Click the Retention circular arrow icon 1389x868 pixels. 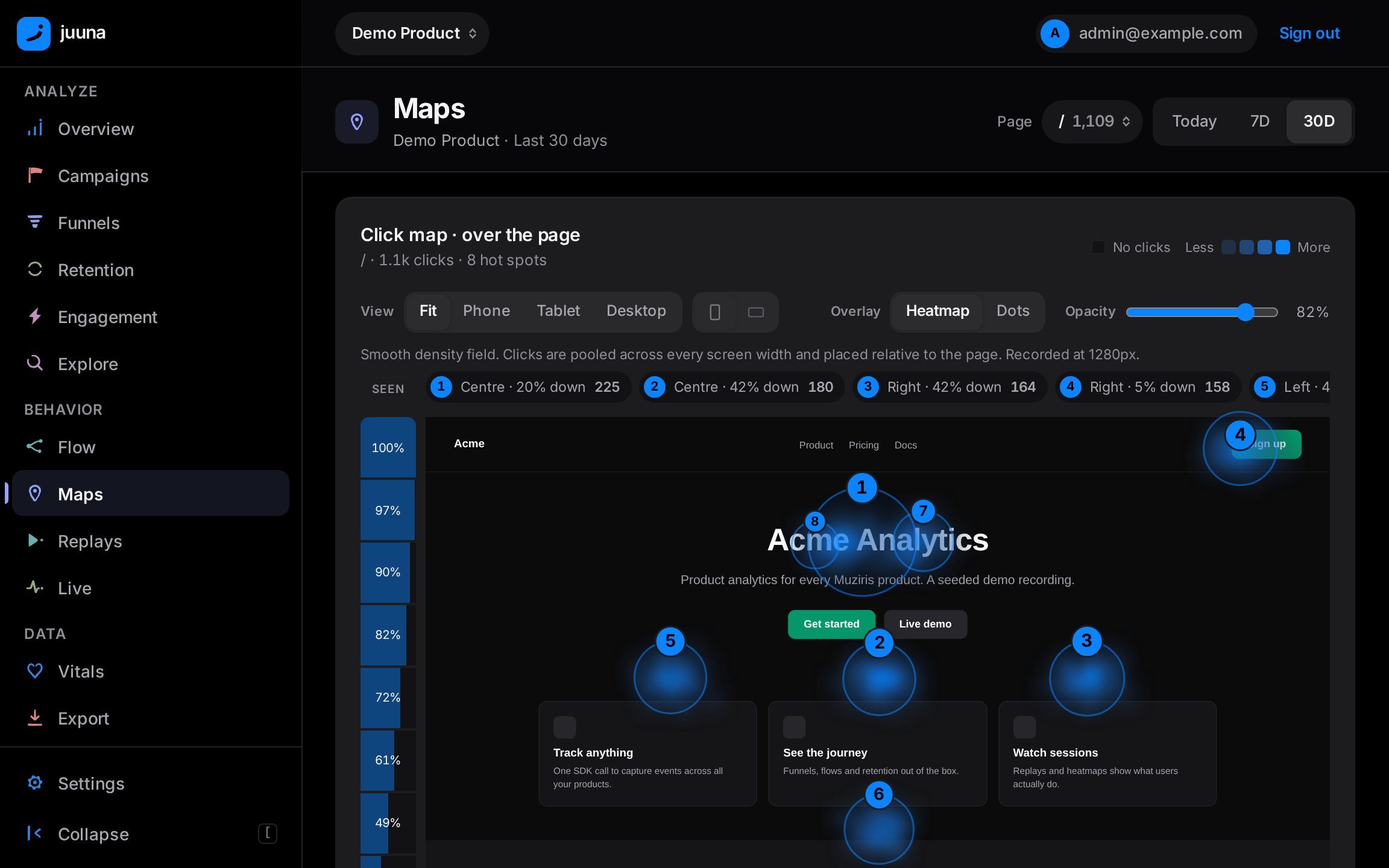[x=35, y=269]
